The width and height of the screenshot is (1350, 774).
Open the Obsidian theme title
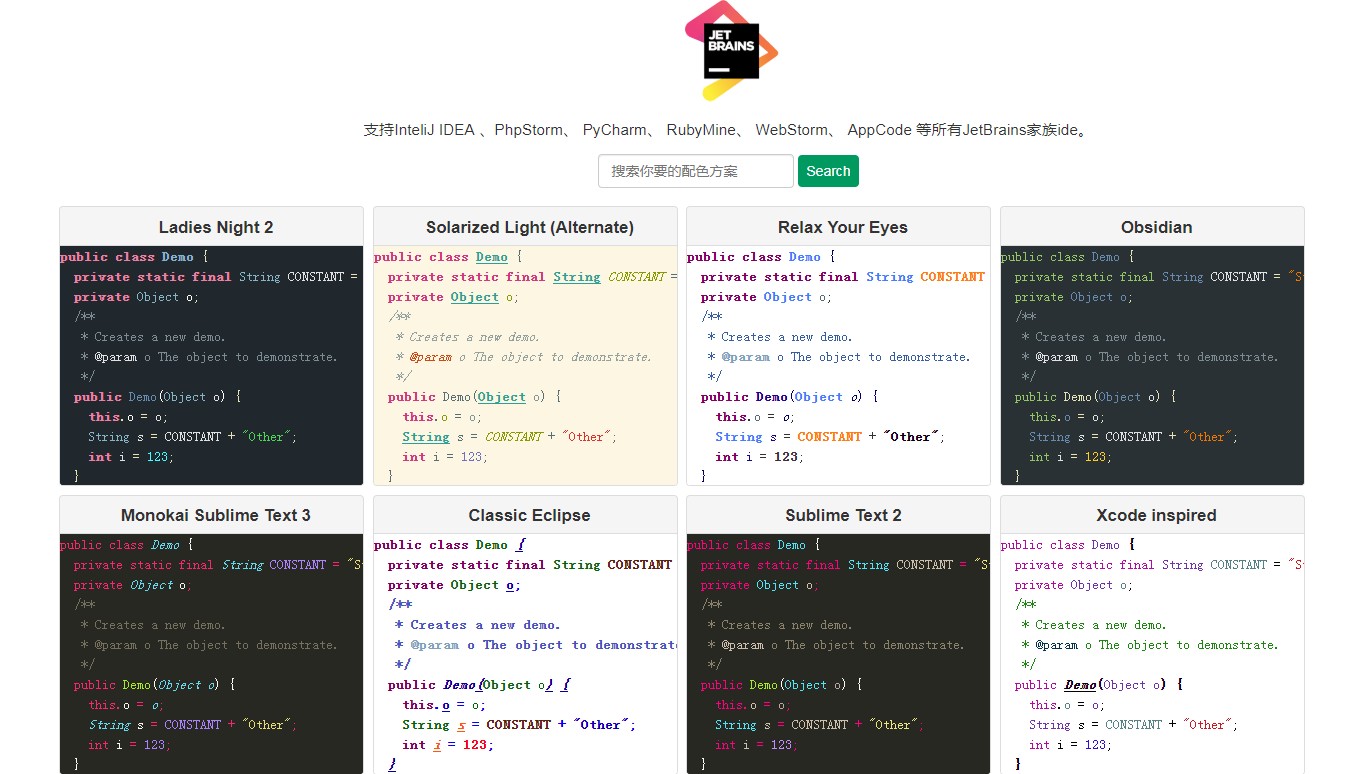[1157, 227]
